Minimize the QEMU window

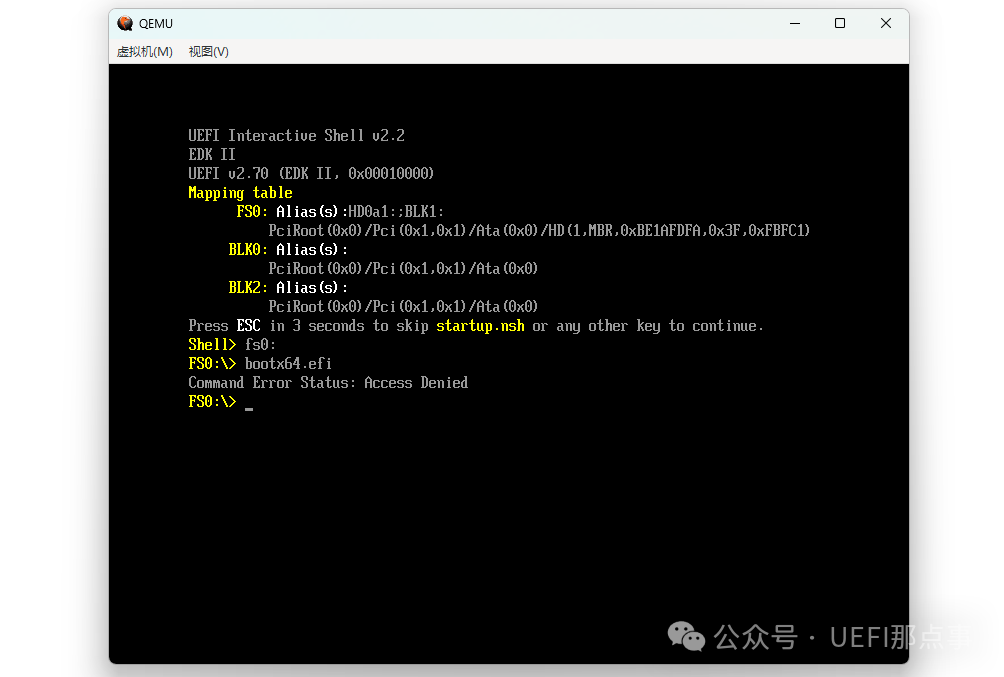click(794, 24)
